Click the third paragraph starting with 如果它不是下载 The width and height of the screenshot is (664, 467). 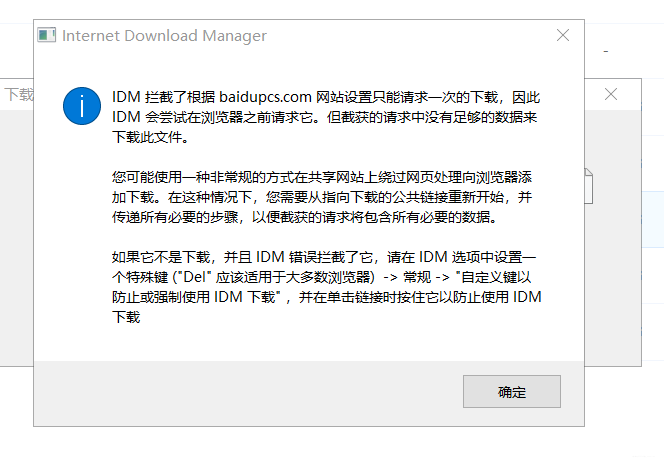pos(326,287)
